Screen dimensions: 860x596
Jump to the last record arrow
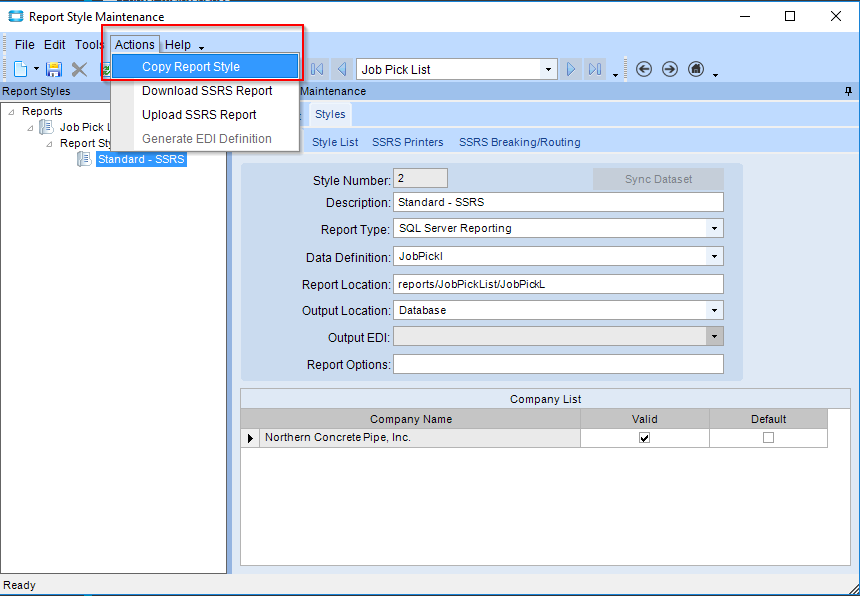pyautogui.click(x=596, y=69)
